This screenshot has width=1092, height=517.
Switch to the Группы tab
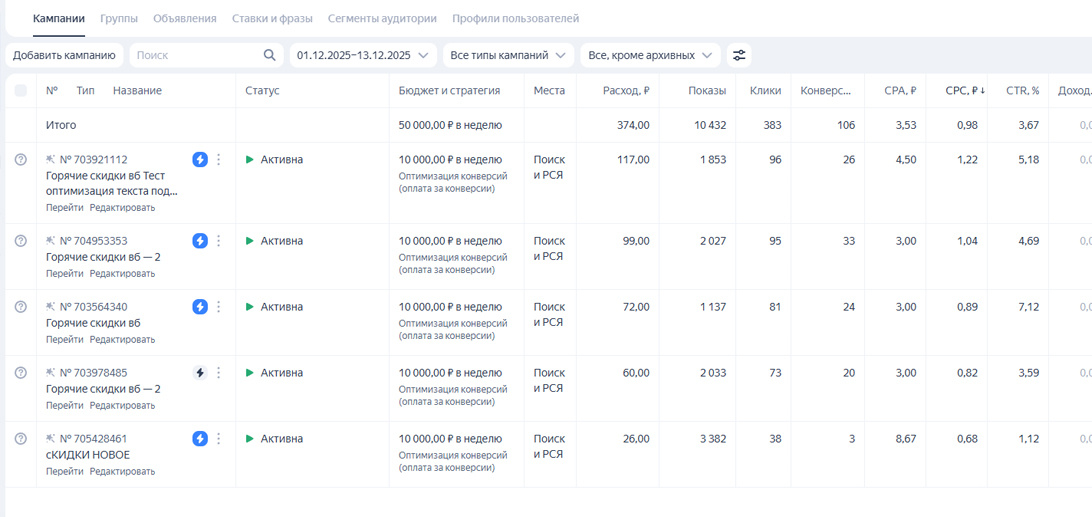tap(119, 18)
